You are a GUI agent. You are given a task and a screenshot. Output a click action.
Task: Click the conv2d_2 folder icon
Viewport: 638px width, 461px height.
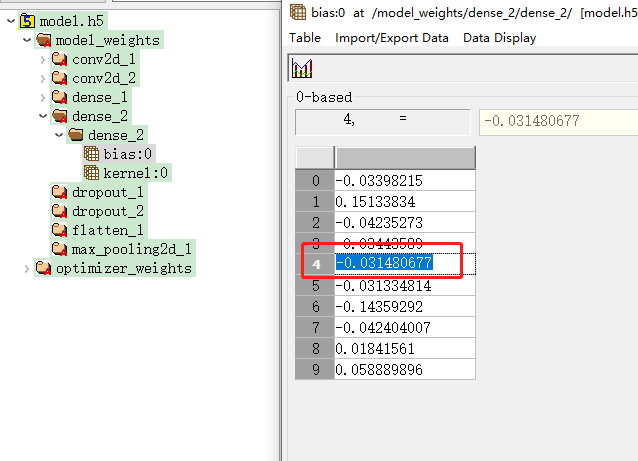click(59, 78)
